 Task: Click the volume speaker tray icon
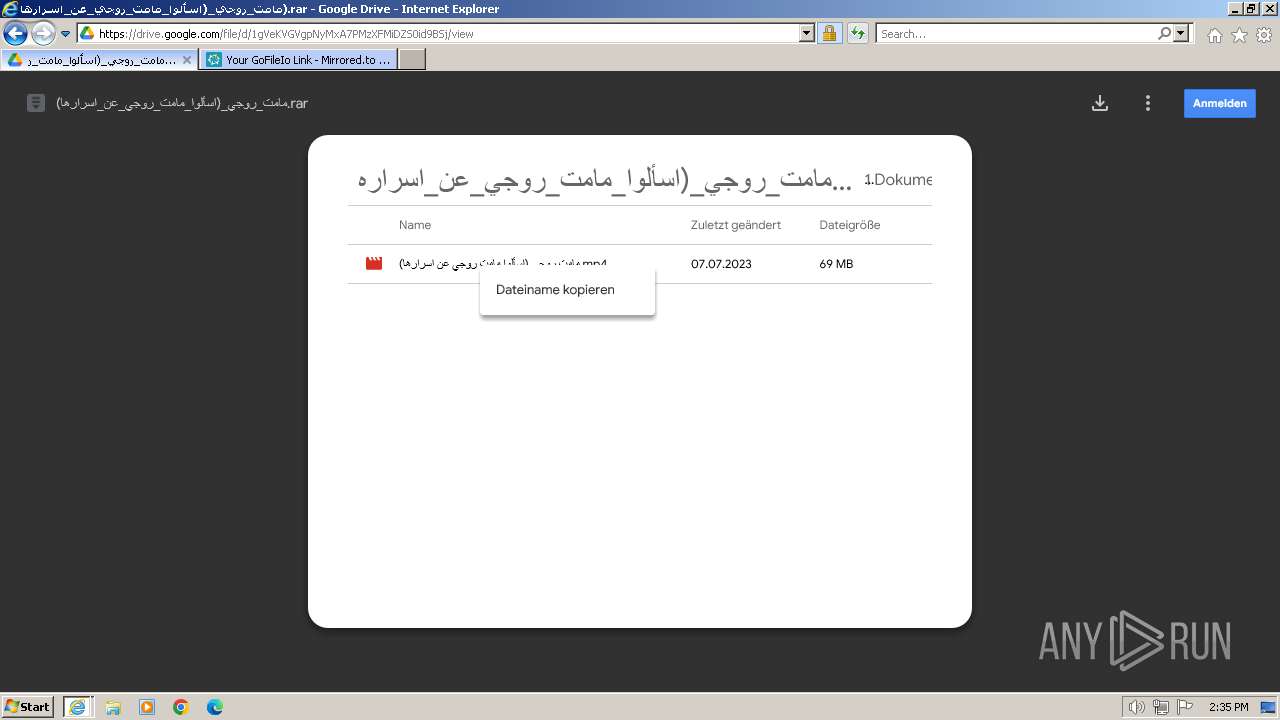[1137, 707]
